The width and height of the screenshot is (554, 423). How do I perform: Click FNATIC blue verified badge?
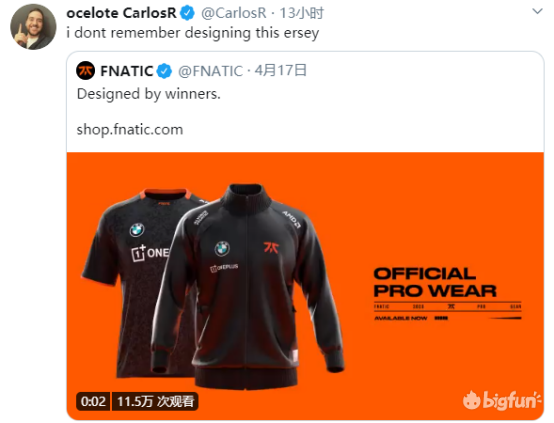tap(164, 71)
